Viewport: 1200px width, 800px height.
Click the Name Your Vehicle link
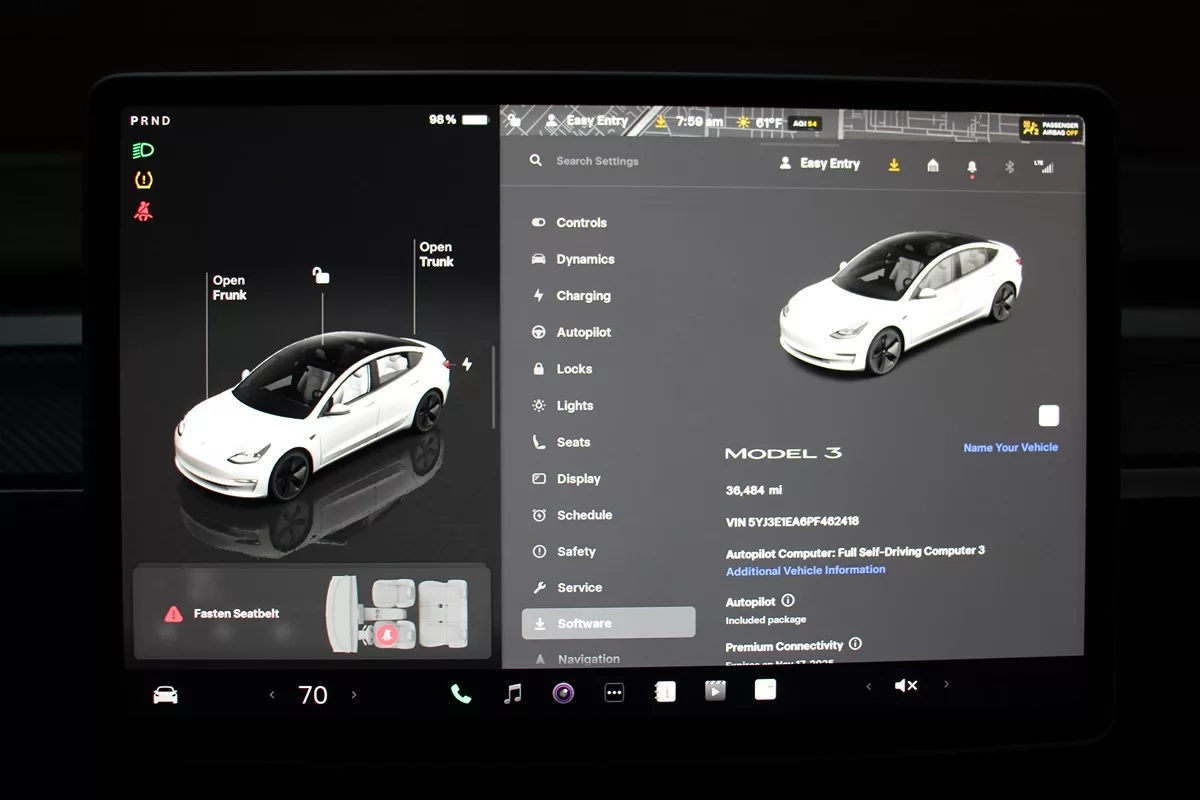tap(1010, 448)
